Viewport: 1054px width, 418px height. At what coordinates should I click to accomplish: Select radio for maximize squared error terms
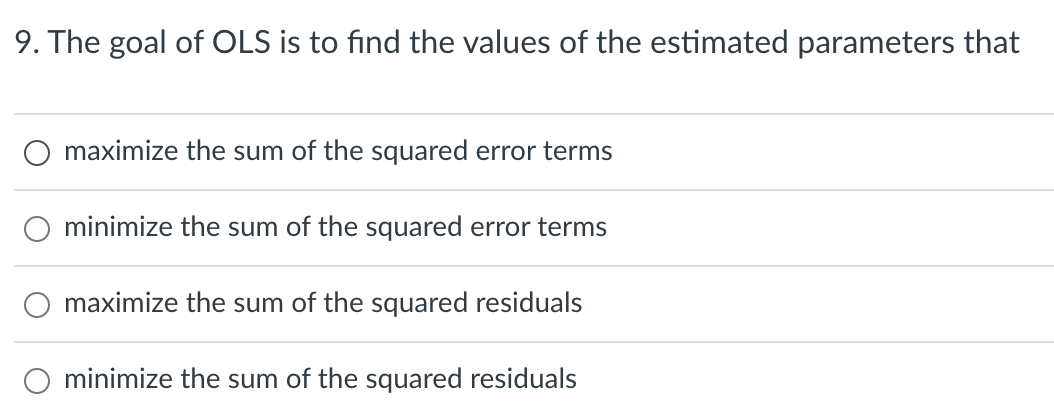pyautogui.click(x=36, y=153)
